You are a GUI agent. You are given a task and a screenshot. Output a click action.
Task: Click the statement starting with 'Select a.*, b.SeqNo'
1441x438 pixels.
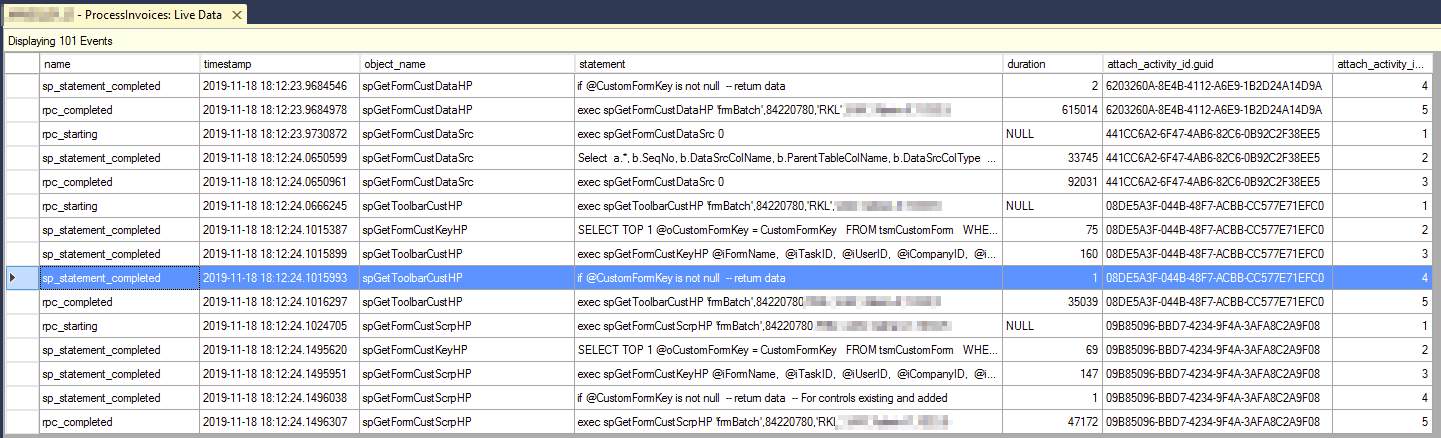tap(788, 158)
